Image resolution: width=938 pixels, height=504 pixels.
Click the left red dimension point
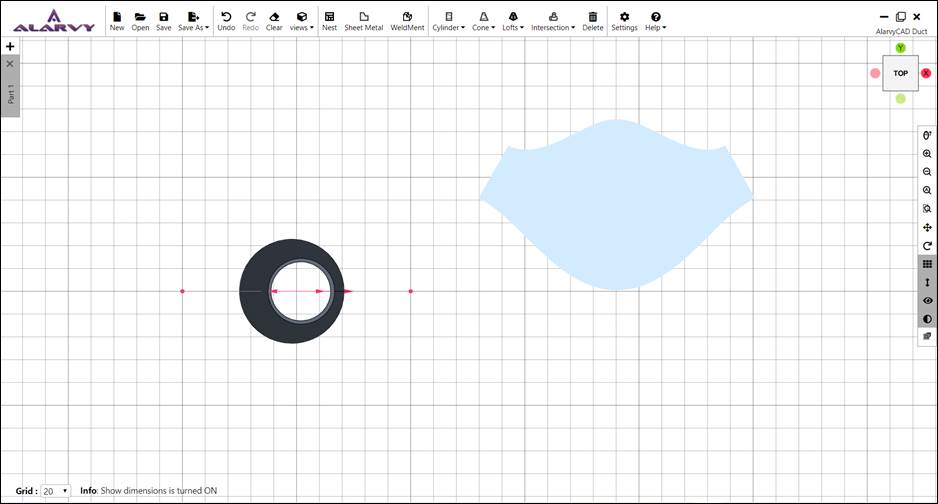tap(182, 291)
